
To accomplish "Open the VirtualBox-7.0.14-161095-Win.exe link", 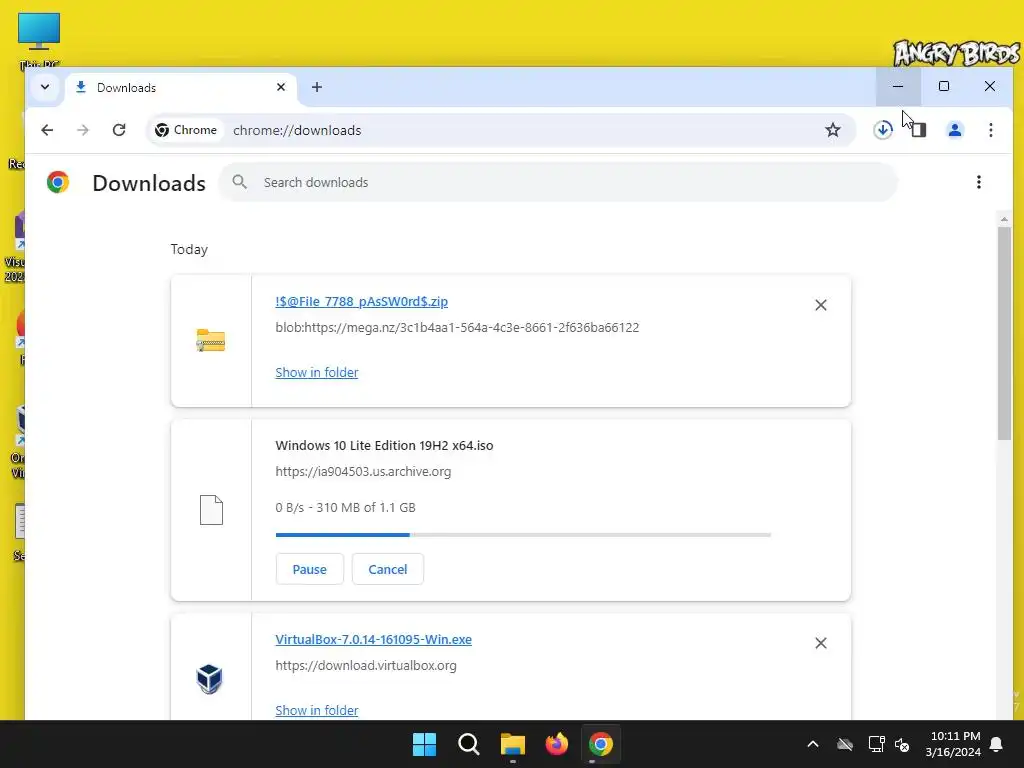I will tap(374, 639).
